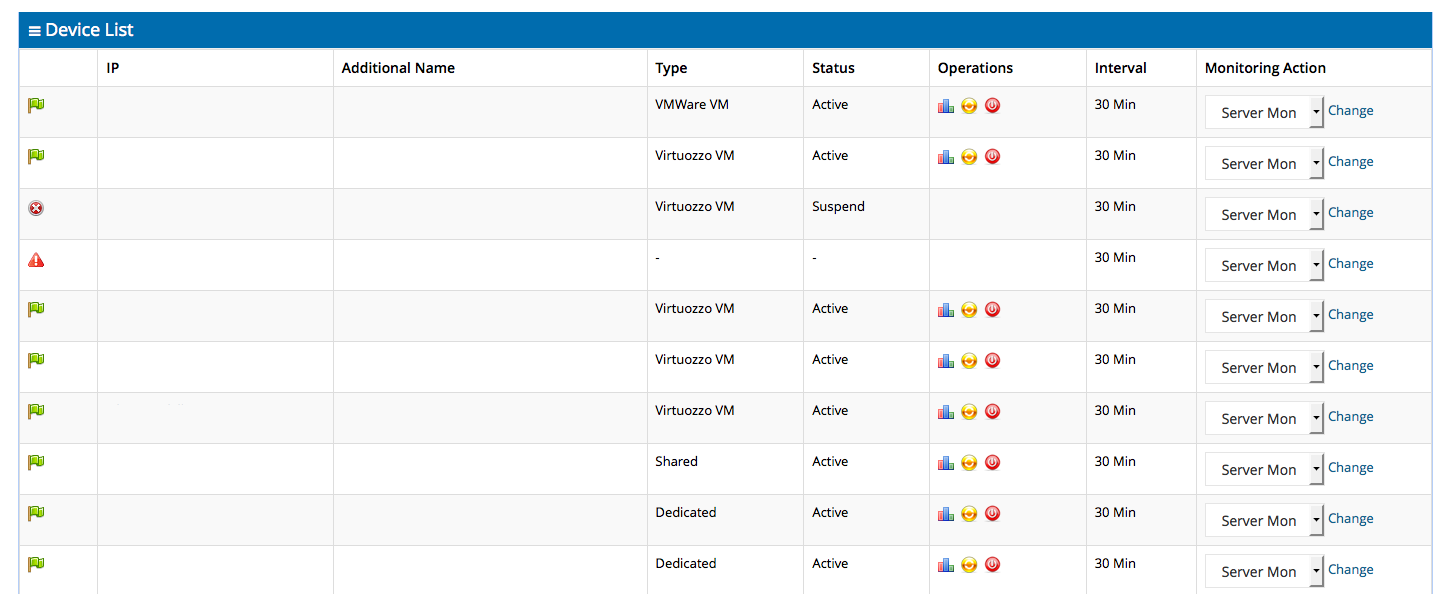This screenshot has width=1437, height=594.
Task: Click green flag icon in the Shared row
Action: click(36, 462)
